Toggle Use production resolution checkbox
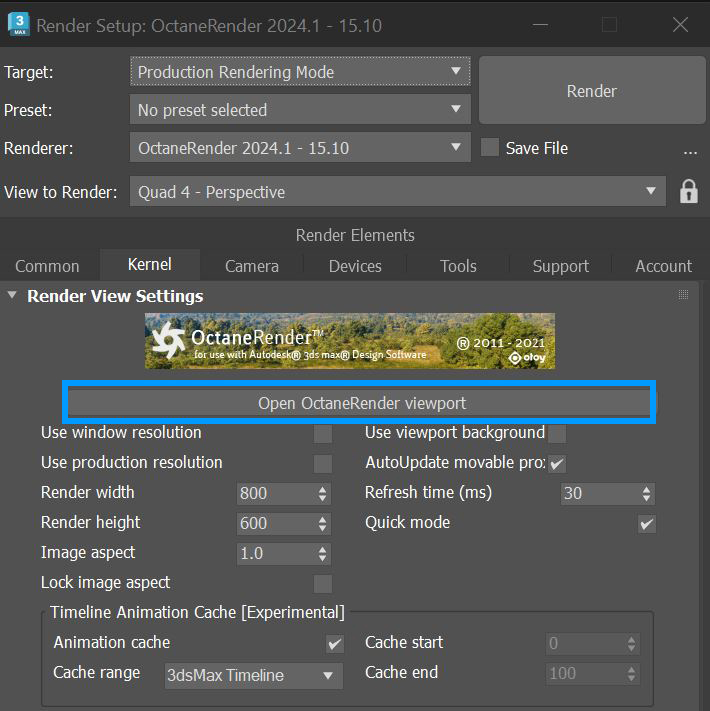 (x=323, y=463)
